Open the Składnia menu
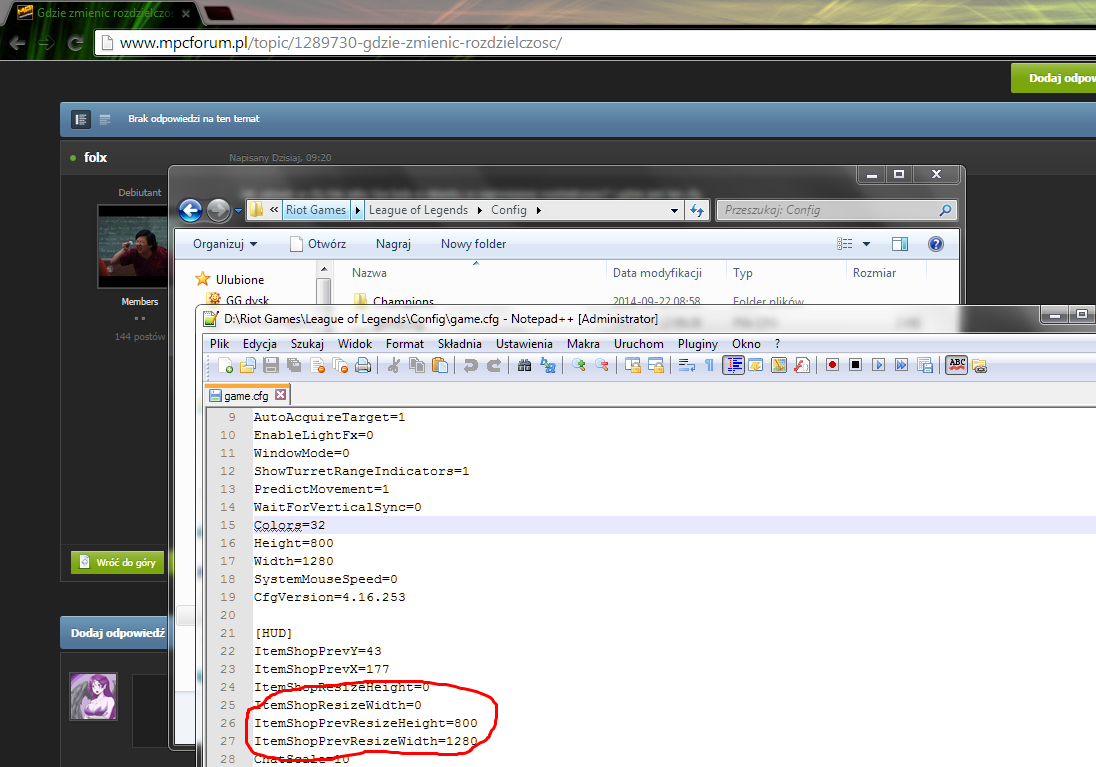Viewport: 1096px width, 767px height. [x=459, y=343]
